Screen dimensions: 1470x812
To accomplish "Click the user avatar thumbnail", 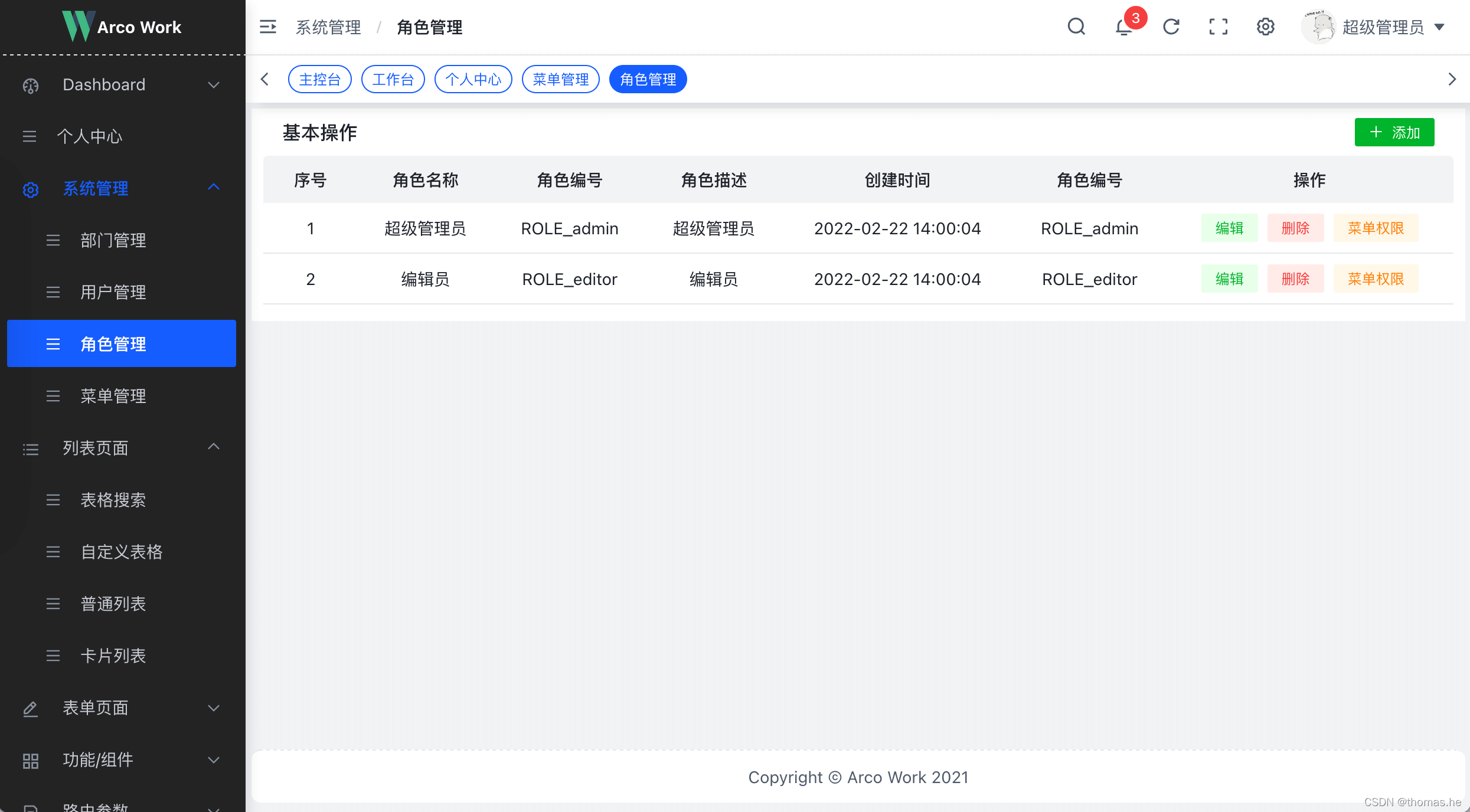I will point(1319,27).
